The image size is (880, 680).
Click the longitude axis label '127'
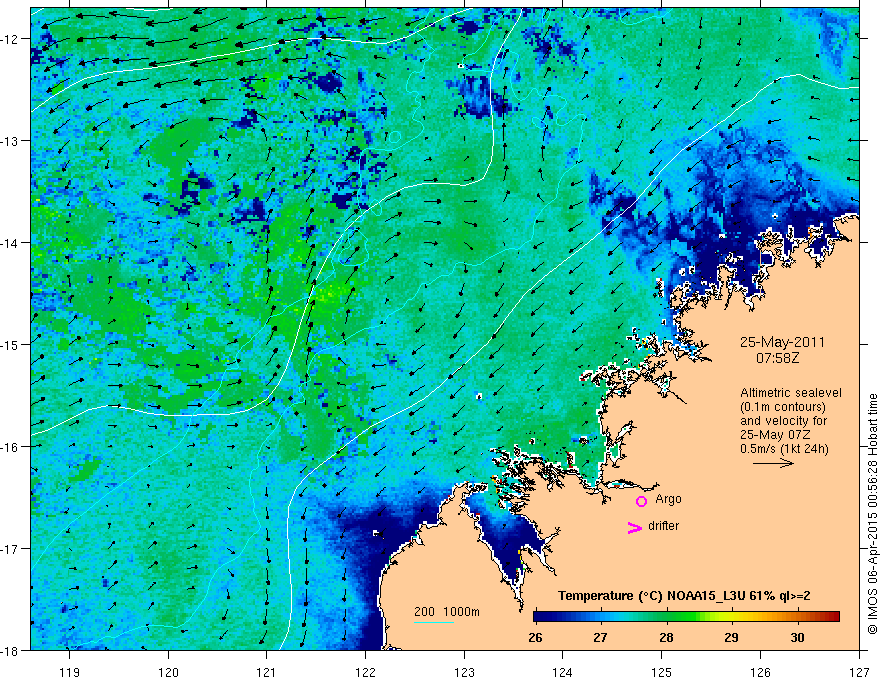pos(859,672)
